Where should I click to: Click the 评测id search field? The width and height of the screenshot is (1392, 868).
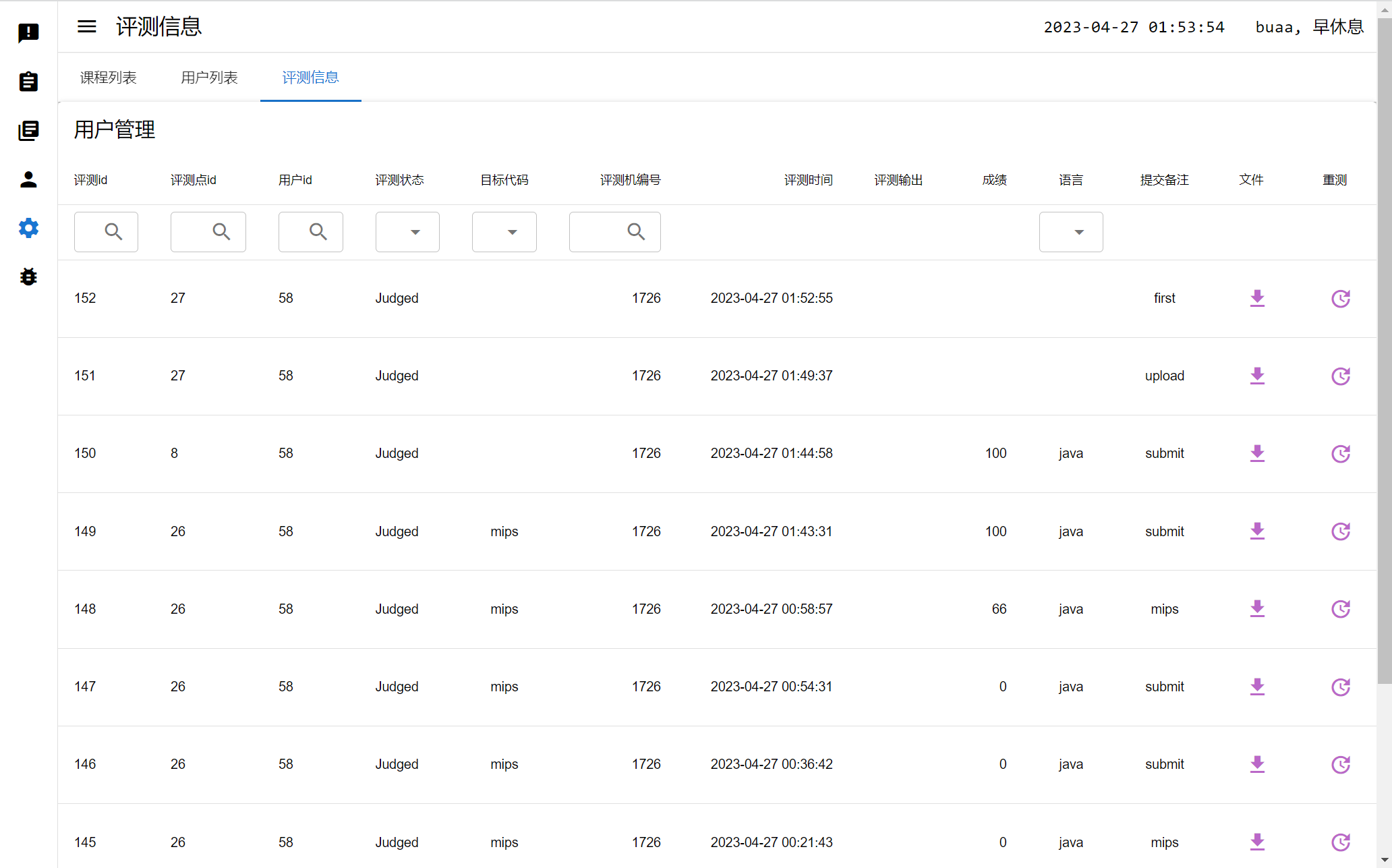[106, 232]
